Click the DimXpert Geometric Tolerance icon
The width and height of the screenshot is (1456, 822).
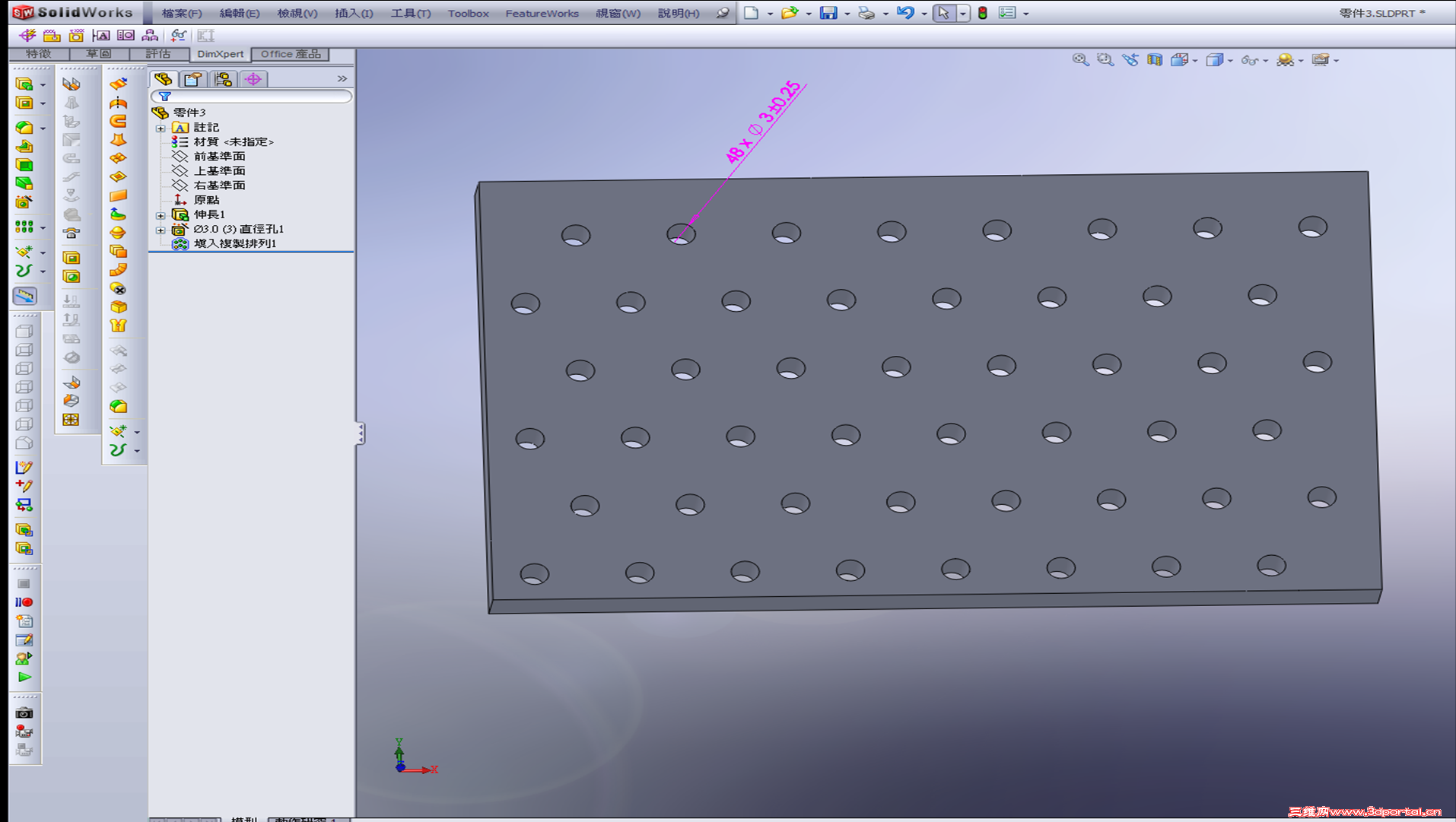126,35
